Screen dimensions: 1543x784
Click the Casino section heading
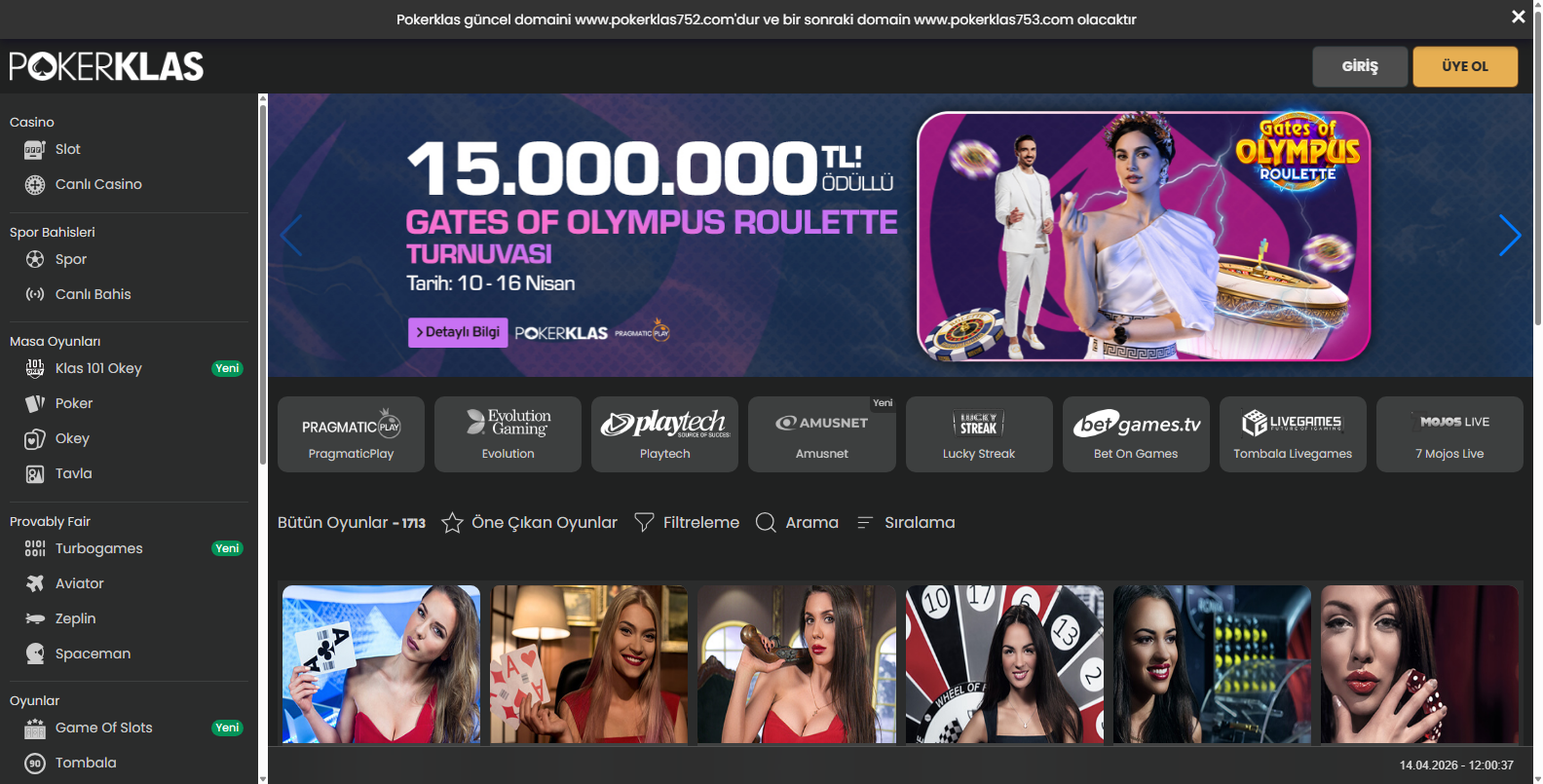32,122
